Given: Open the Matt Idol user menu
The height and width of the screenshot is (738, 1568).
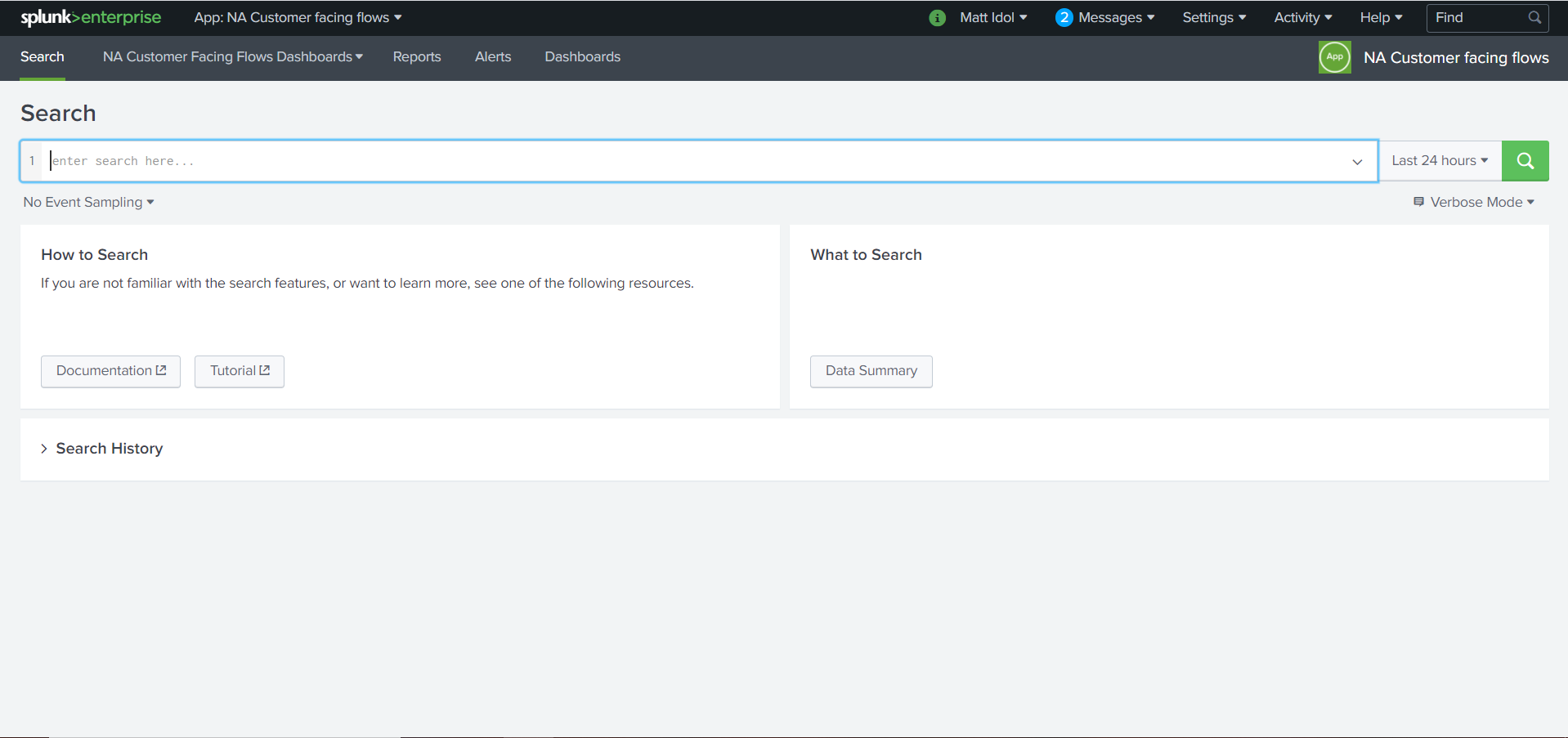Looking at the screenshot, I should [x=993, y=17].
